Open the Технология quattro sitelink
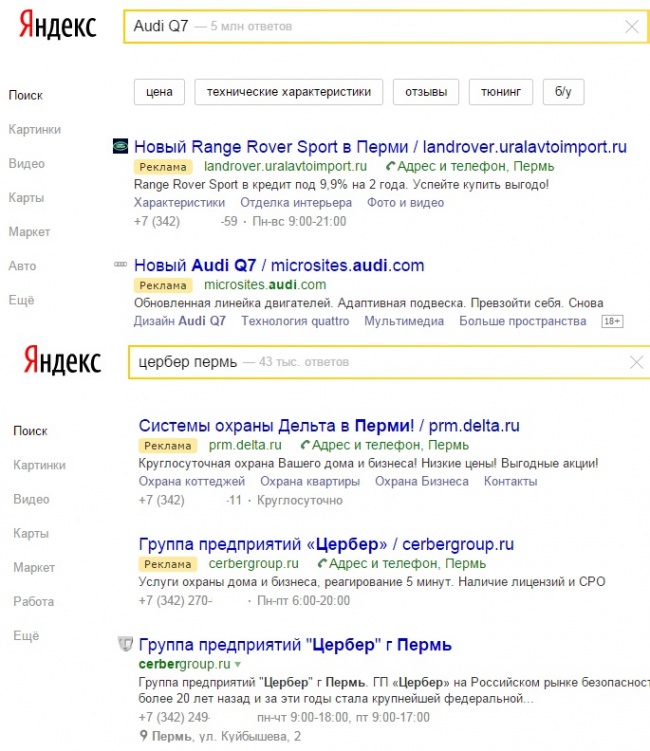The height and width of the screenshot is (751, 650). coord(295,321)
